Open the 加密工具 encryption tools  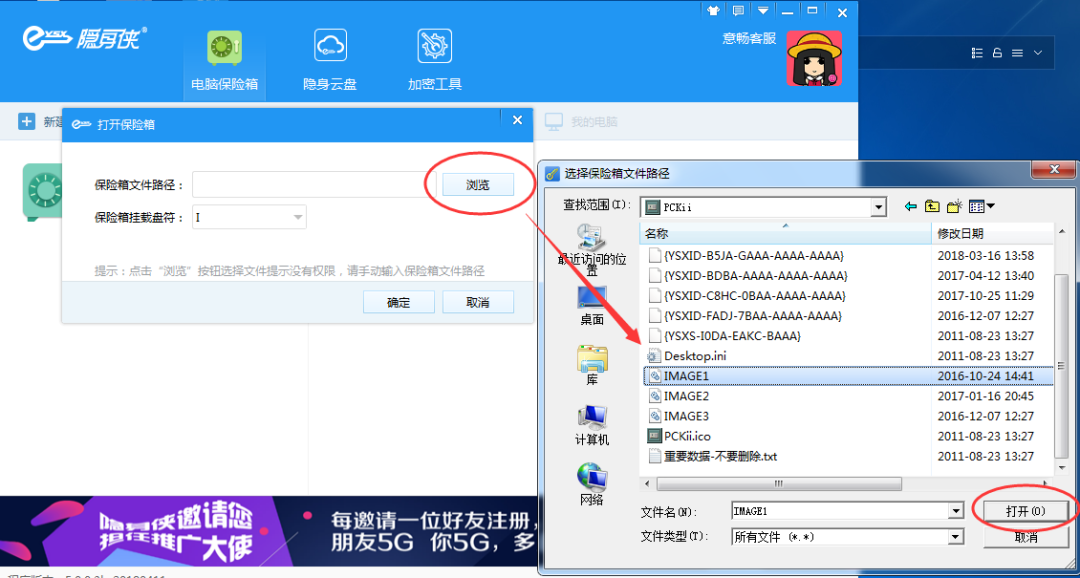coord(435,60)
